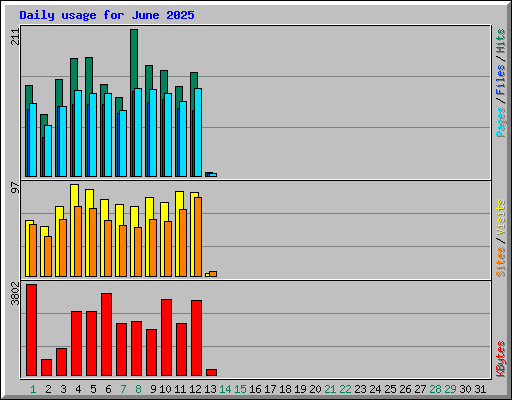Click the cyan Pages bar for day 12
Viewport: 512px width, 400px height.
(x=198, y=132)
